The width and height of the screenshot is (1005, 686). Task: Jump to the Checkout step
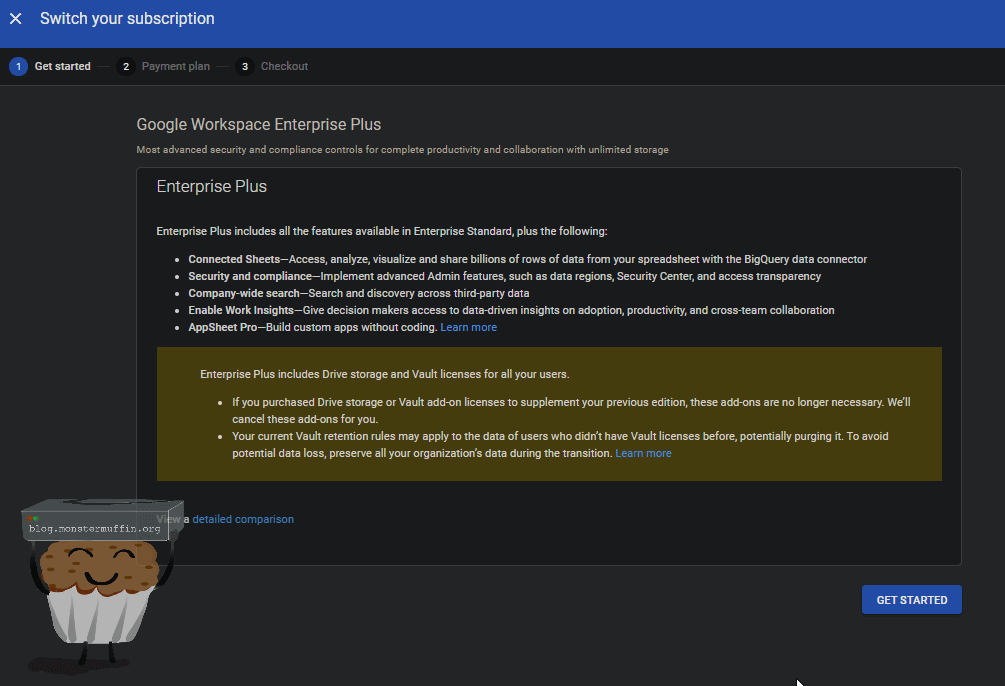click(x=284, y=67)
